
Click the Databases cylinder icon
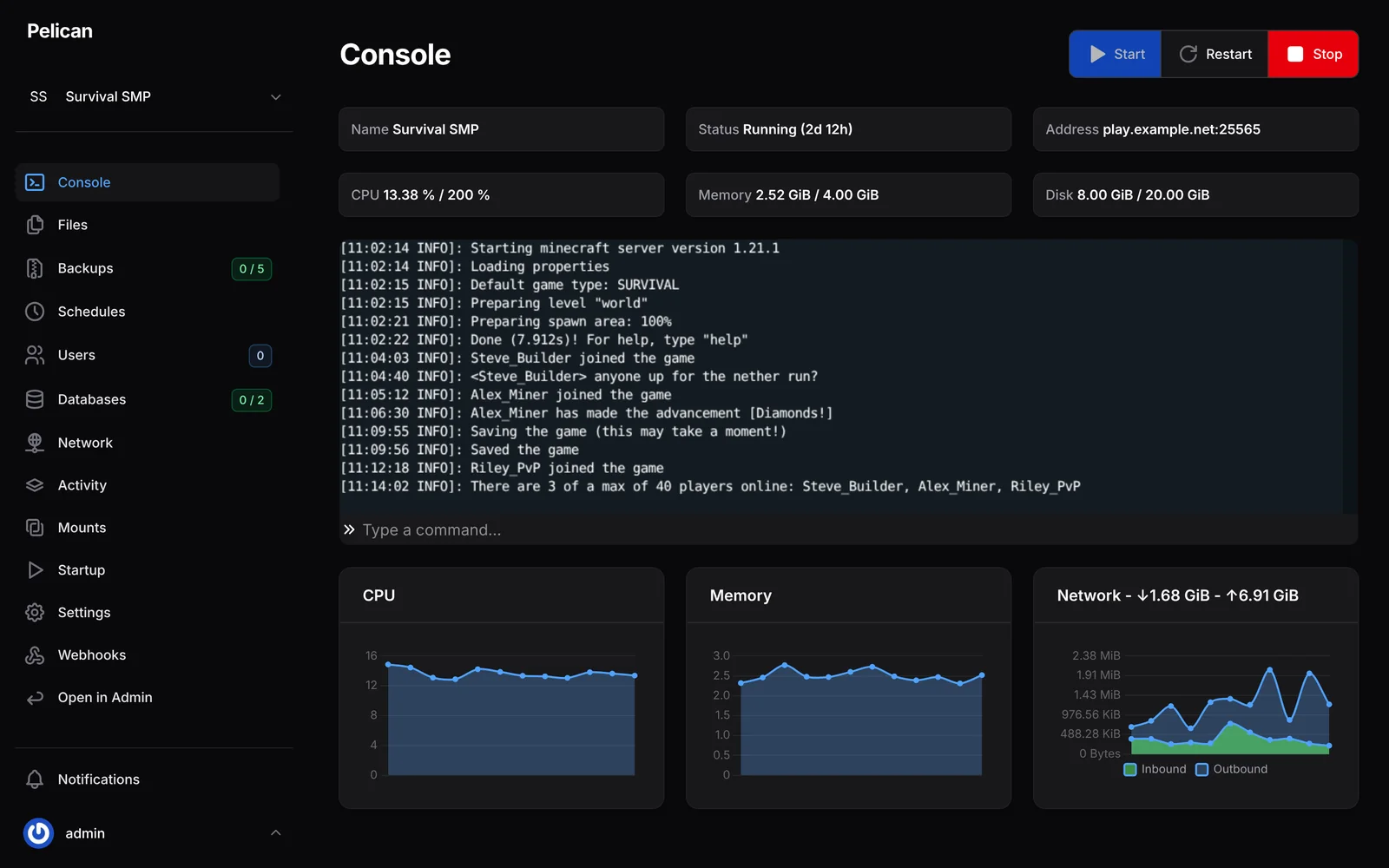35,399
